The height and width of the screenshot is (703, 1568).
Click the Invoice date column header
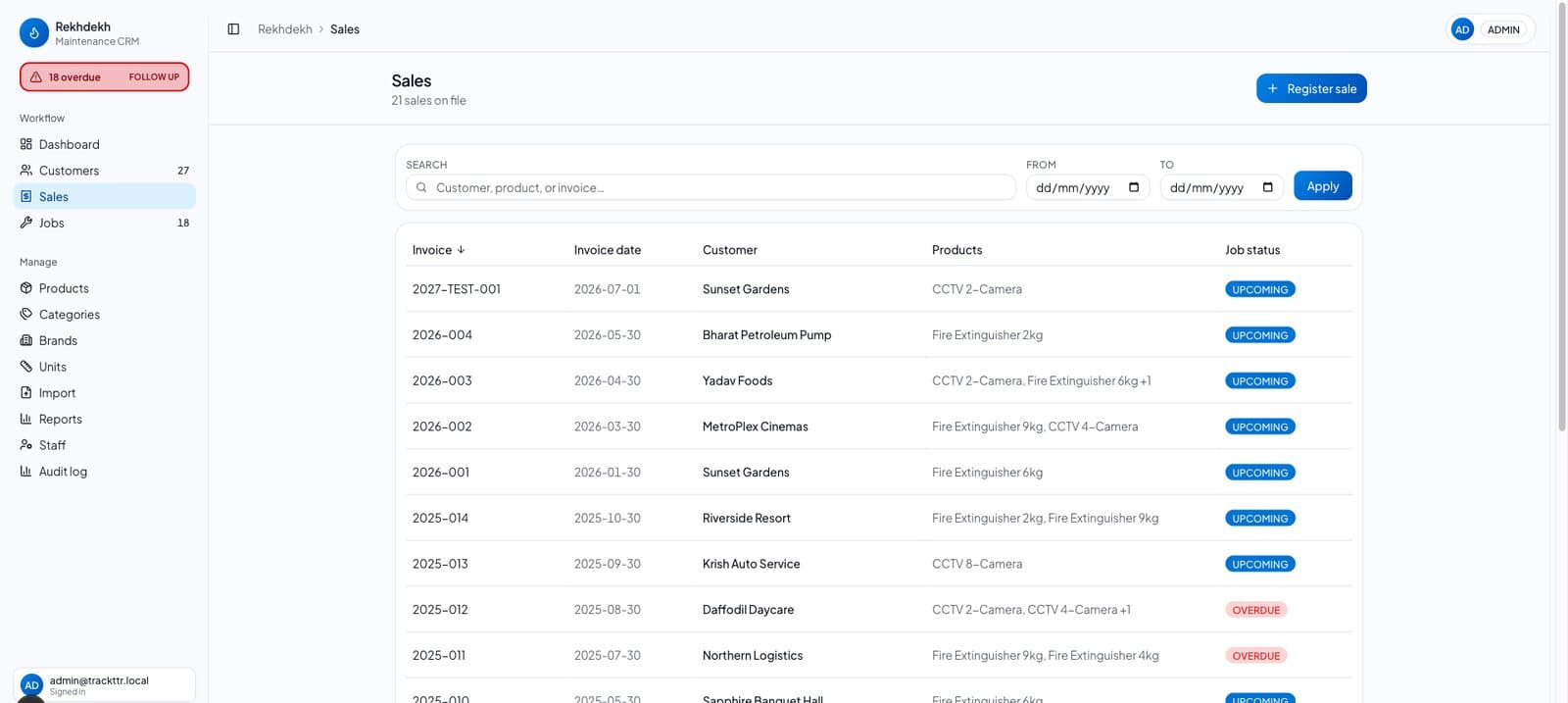(608, 250)
